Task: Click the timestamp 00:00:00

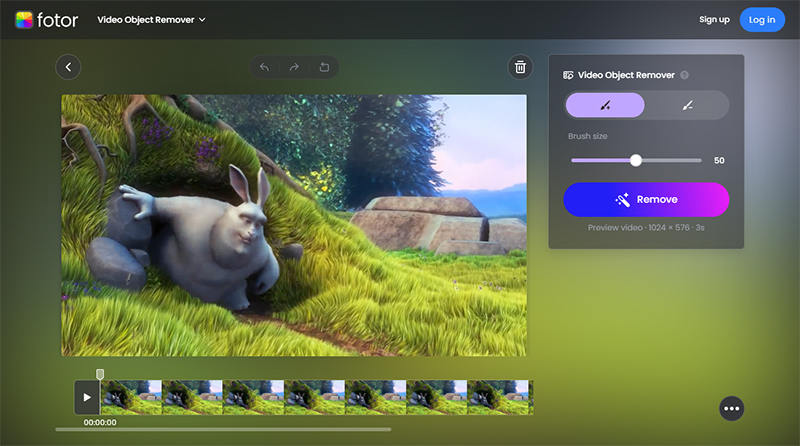Action: coord(100,423)
